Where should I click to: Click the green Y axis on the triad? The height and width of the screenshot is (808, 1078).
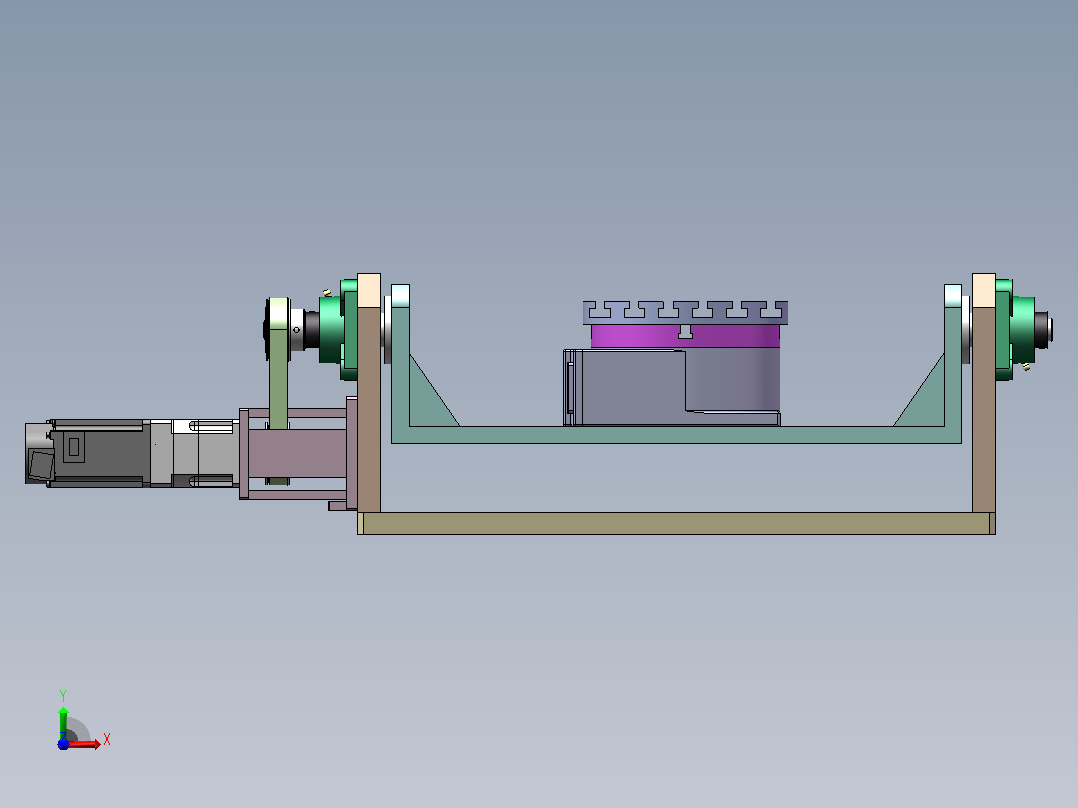63,723
